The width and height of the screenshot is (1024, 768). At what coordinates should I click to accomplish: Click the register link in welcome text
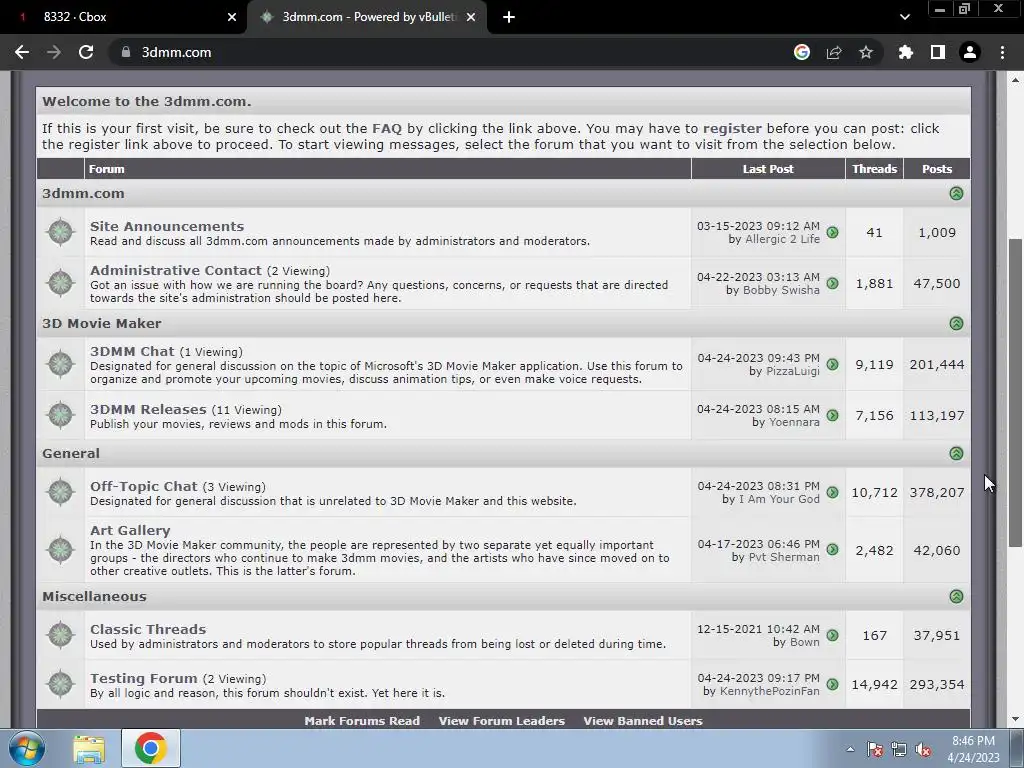[x=732, y=129]
